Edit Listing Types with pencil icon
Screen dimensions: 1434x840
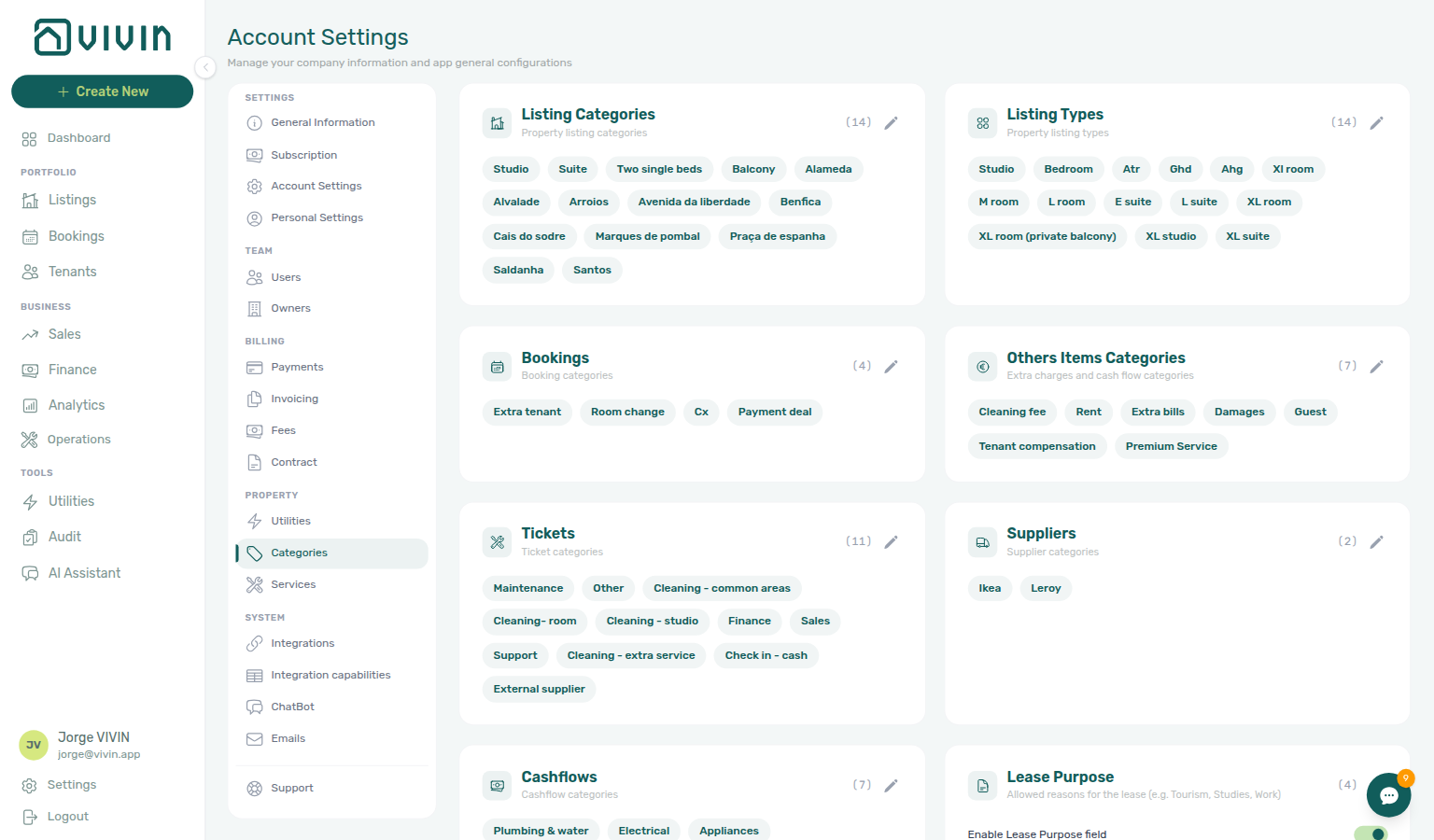click(x=1376, y=123)
